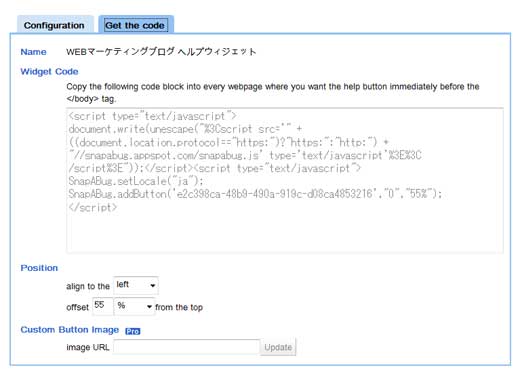Click the Pro badge icon
This screenshot has width=522, height=378.
[133, 331]
